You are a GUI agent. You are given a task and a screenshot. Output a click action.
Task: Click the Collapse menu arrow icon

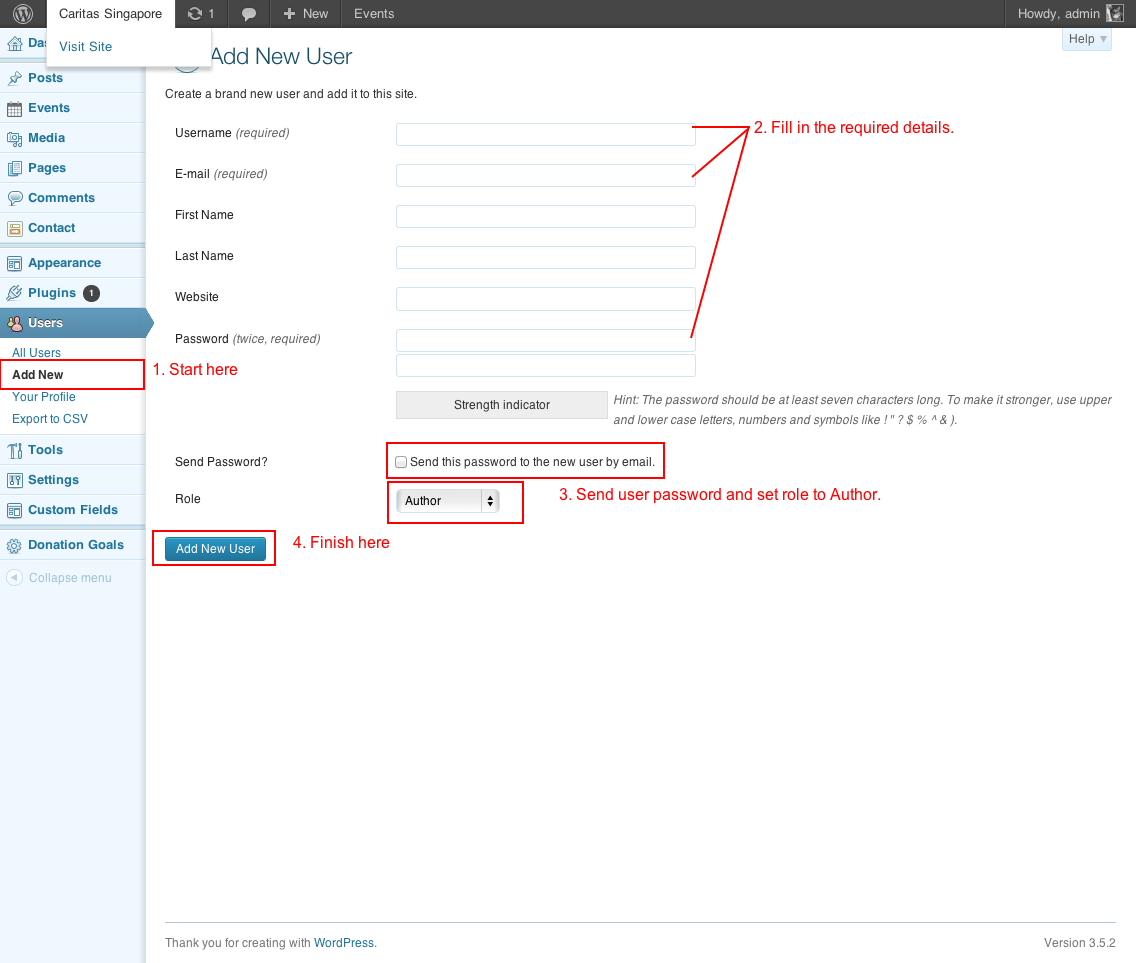pos(14,578)
